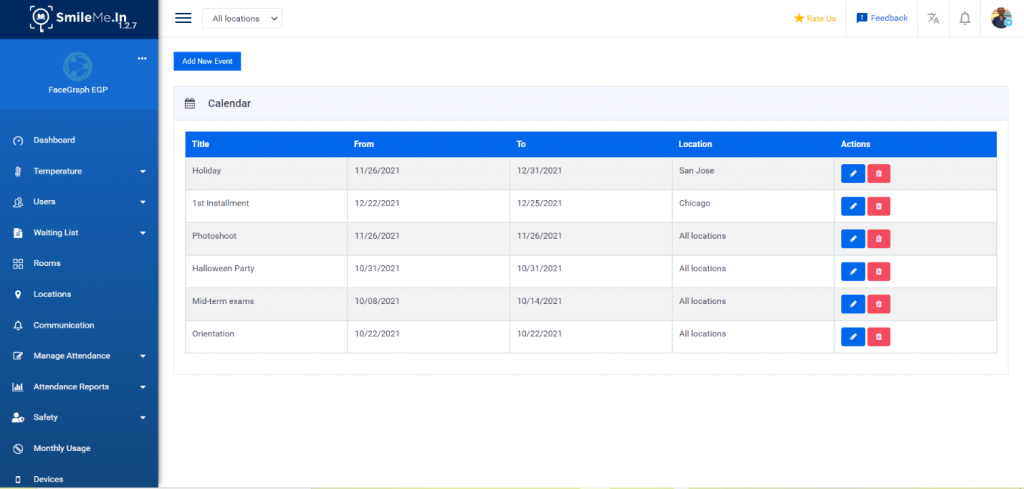This screenshot has height=489, width=1024.
Task: Open the user profile avatar
Action: pyautogui.click(x=1001, y=18)
